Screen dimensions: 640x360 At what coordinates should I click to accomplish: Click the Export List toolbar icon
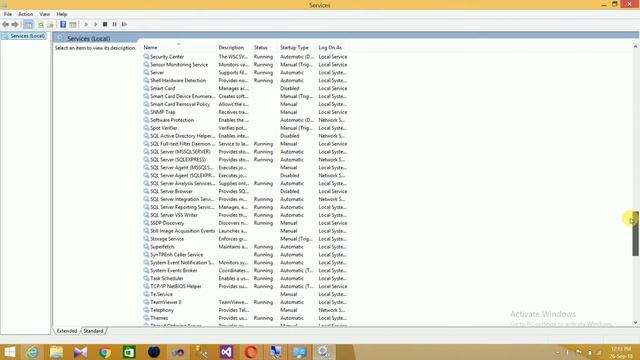pos(51,24)
